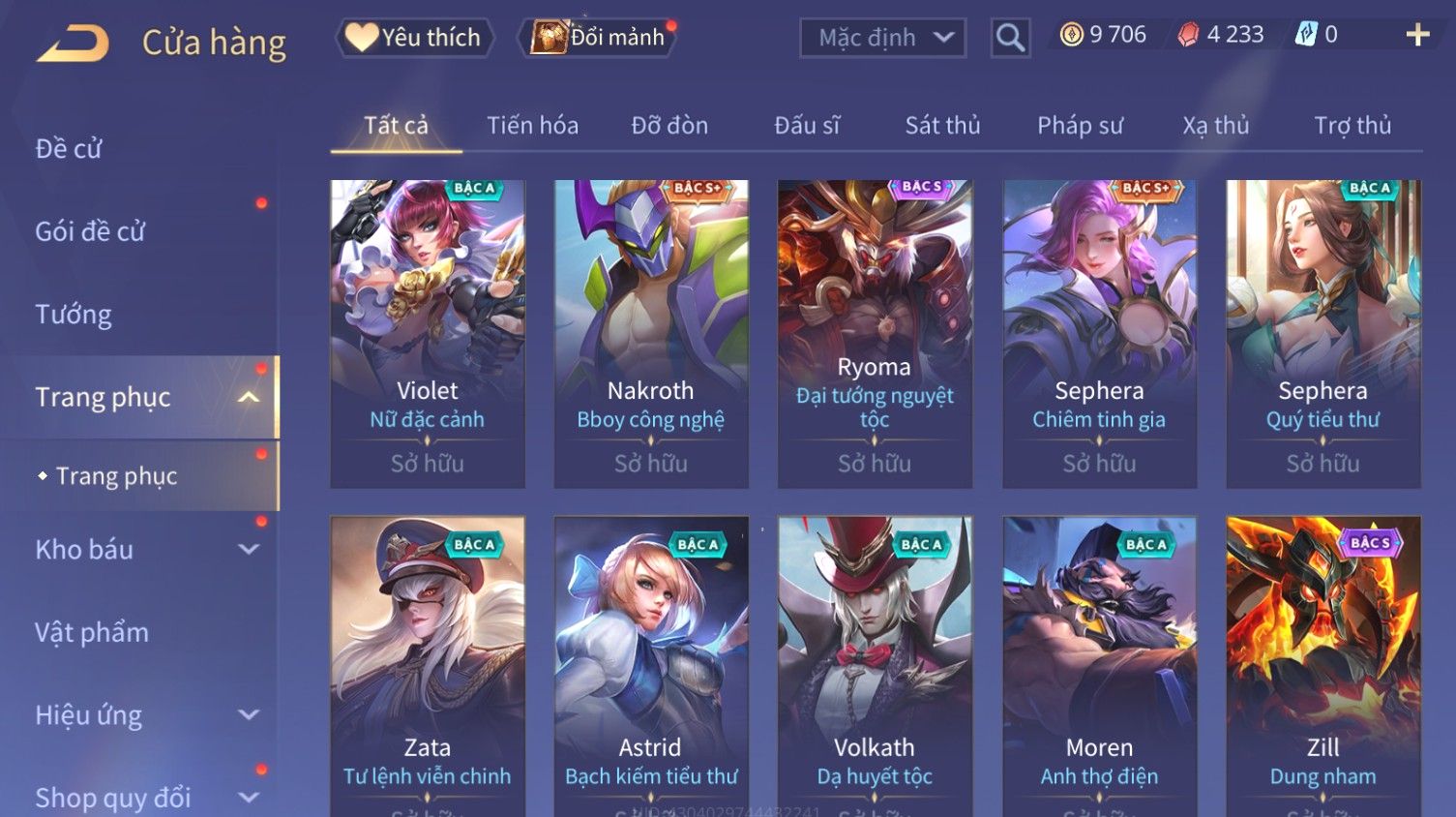Expand the Hiệu ứng sidebar section

tap(249, 714)
